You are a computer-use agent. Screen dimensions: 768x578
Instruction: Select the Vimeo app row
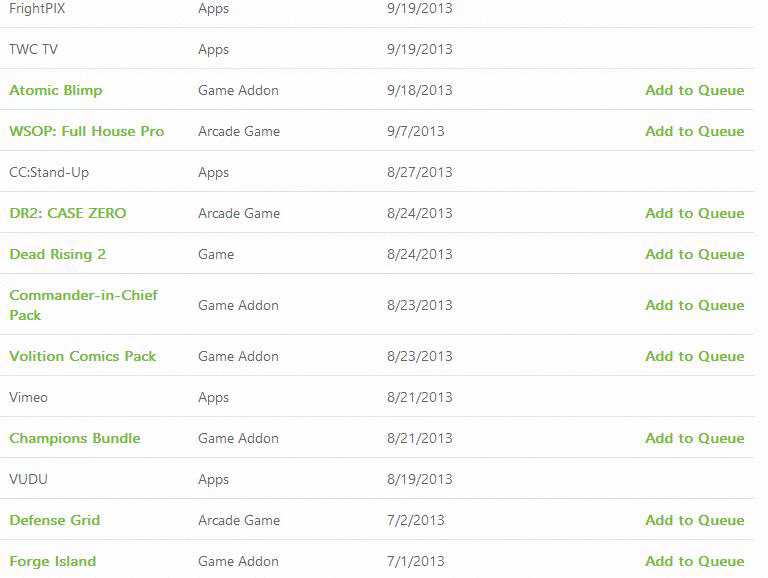point(377,397)
